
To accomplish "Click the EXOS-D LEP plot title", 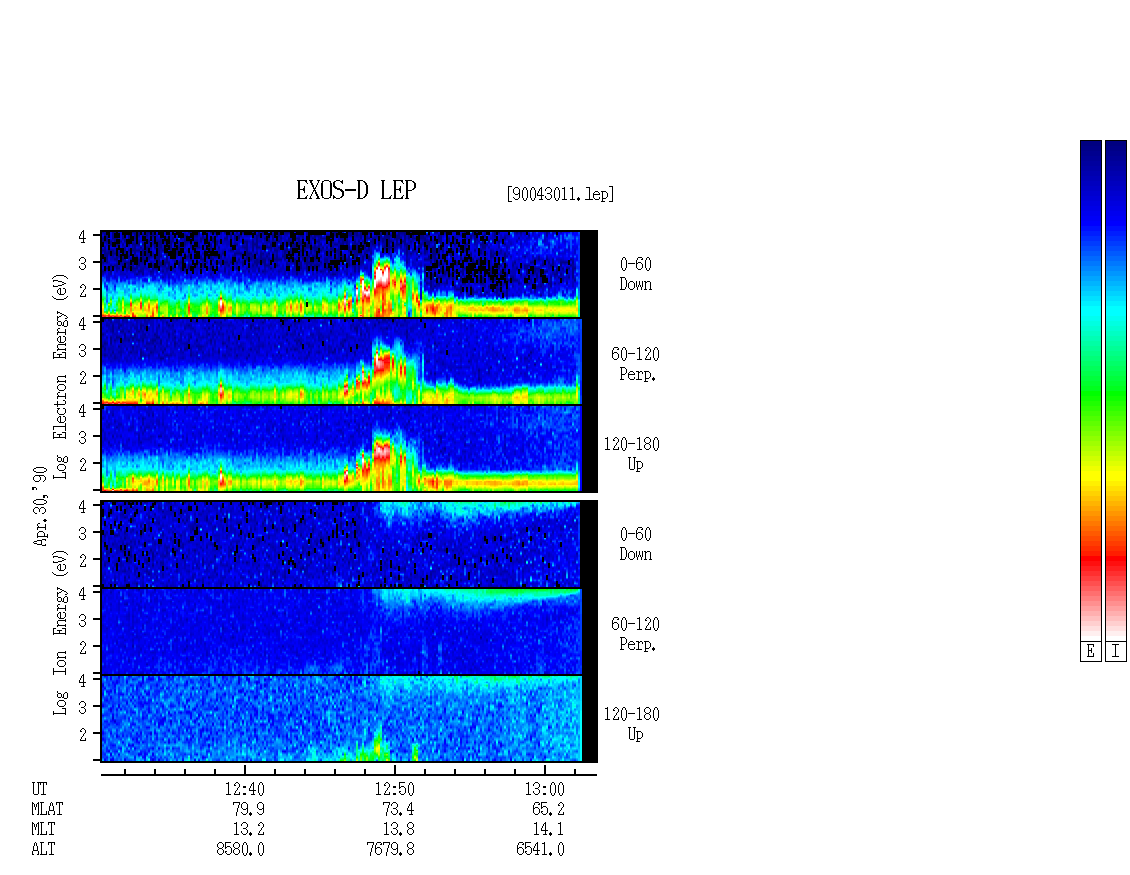I will click(x=356, y=191).
